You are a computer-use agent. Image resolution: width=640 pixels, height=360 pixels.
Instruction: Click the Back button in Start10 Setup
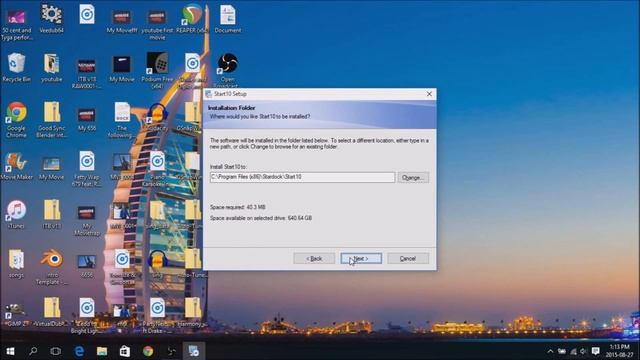[x=314, y=258]
